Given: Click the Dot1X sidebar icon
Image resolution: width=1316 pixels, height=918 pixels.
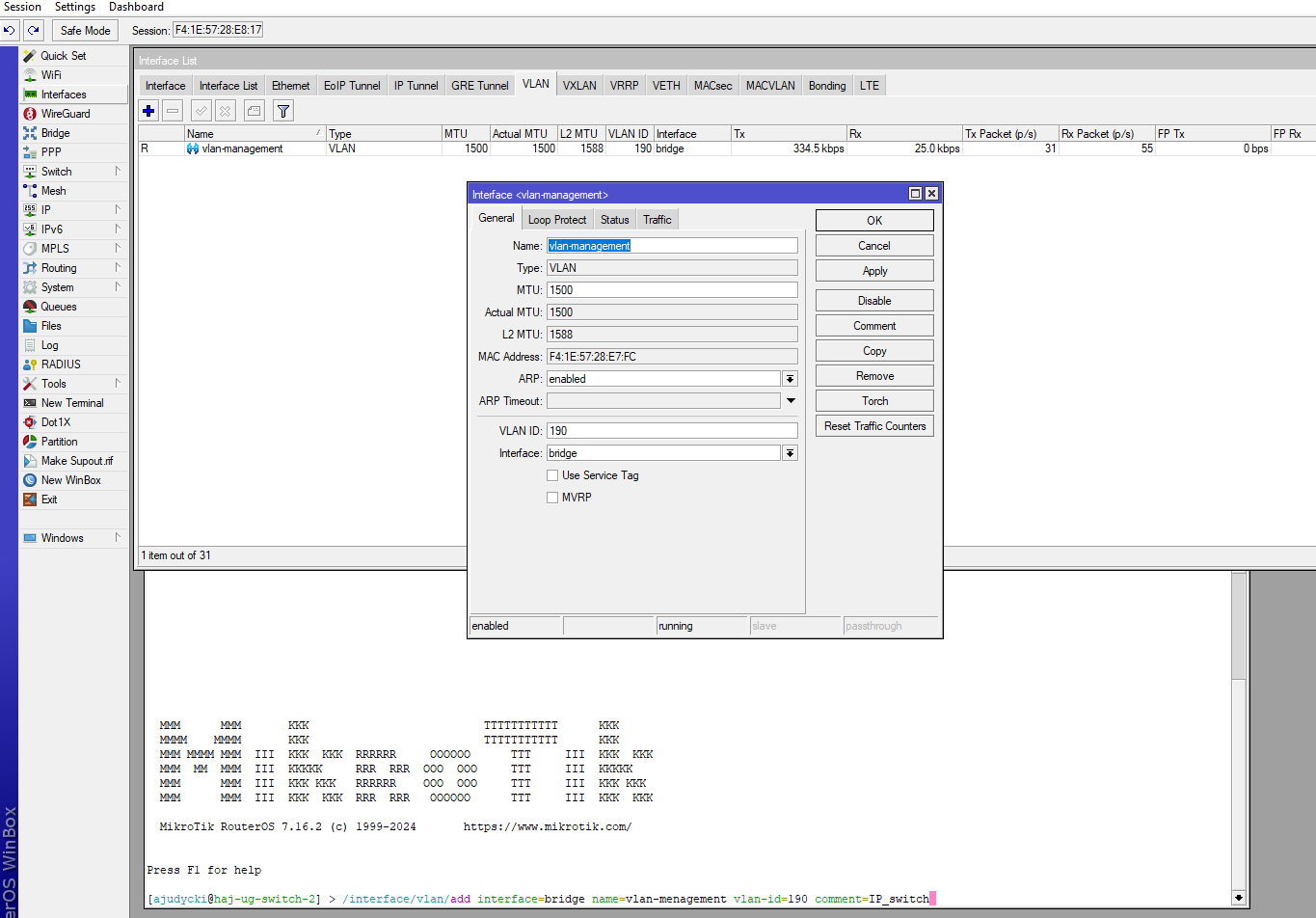Looking at the screenshot, I should click(30, 422).
